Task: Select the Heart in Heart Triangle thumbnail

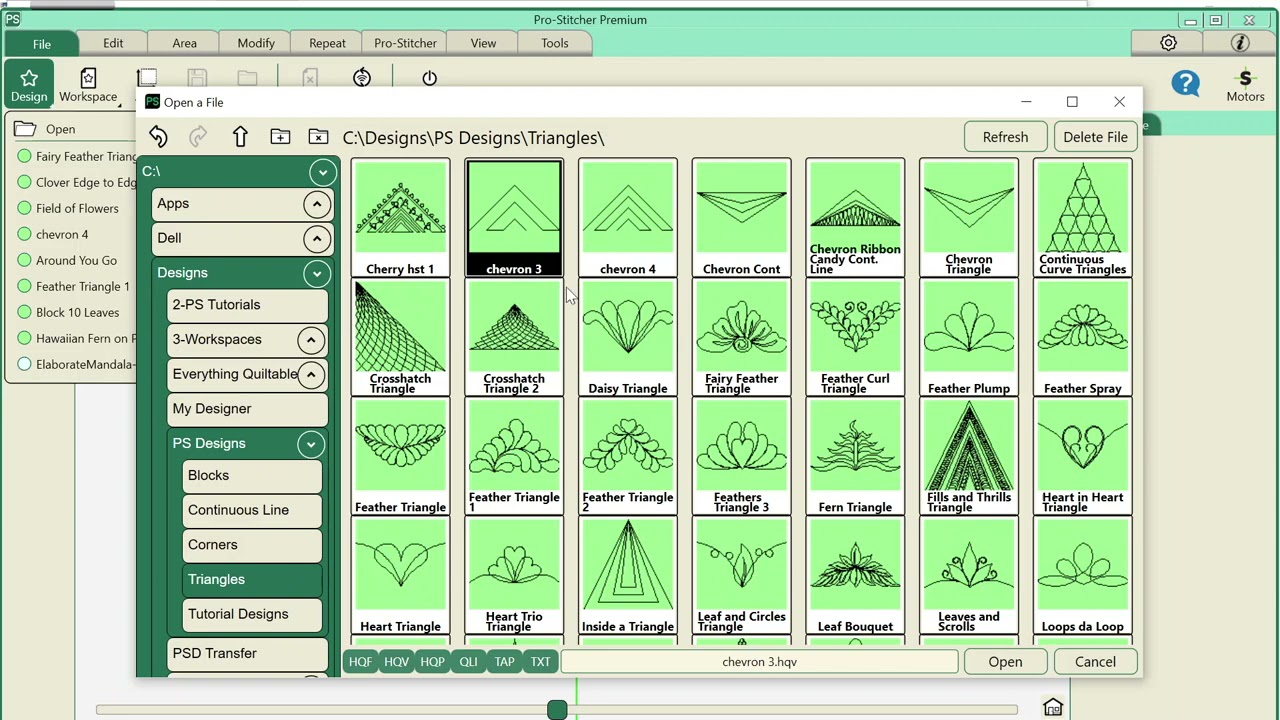Action: coord(1082,456)
